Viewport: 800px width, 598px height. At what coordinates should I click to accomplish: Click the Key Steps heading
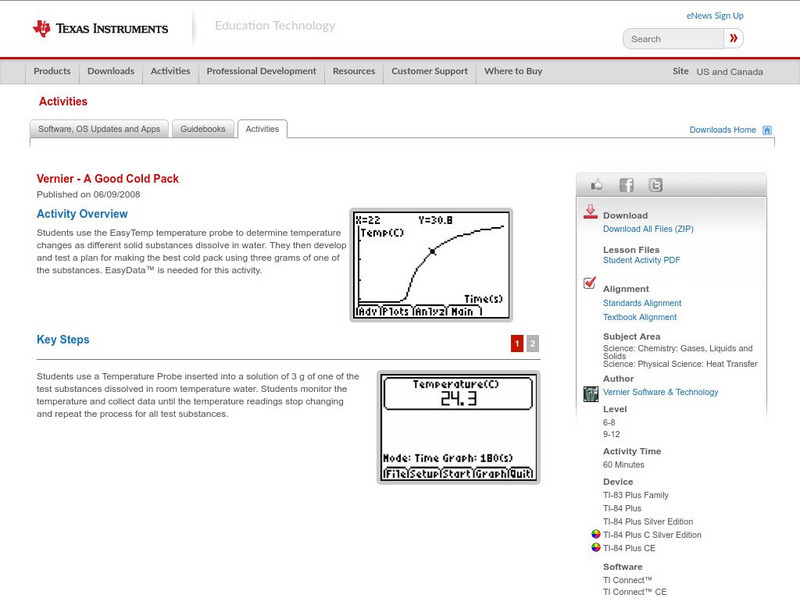pos(63,339)
